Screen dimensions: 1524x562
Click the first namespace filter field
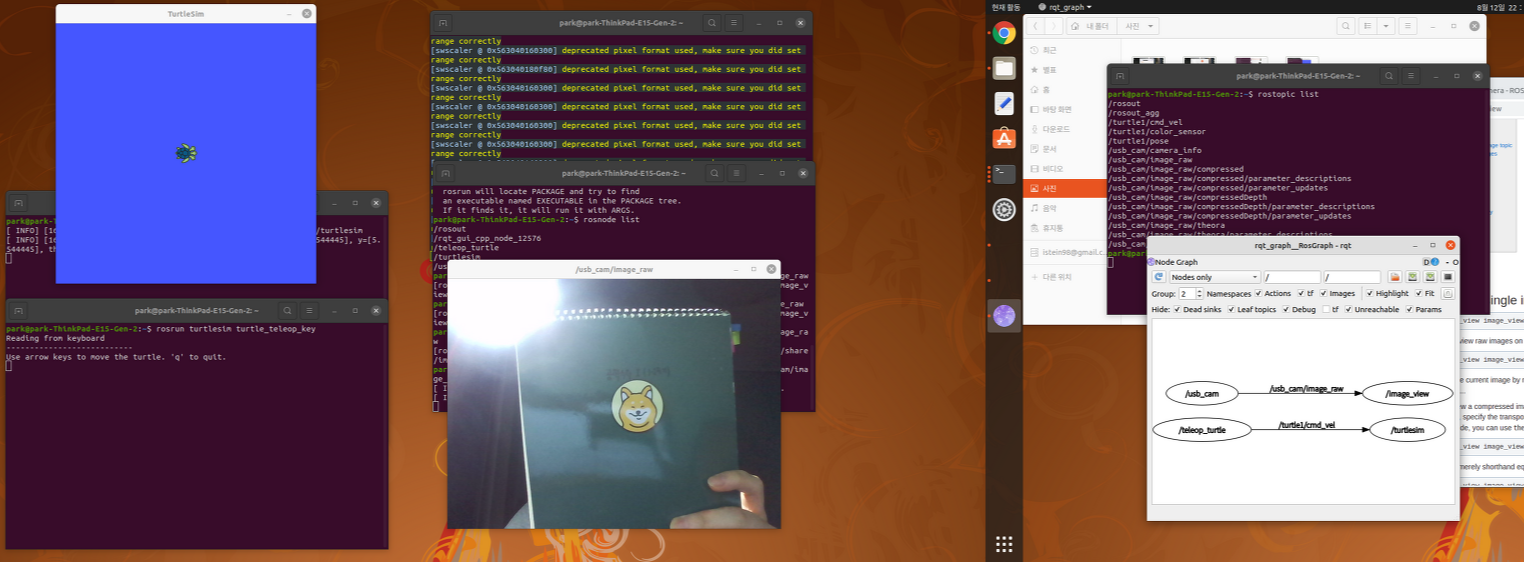click(1292, 277)
